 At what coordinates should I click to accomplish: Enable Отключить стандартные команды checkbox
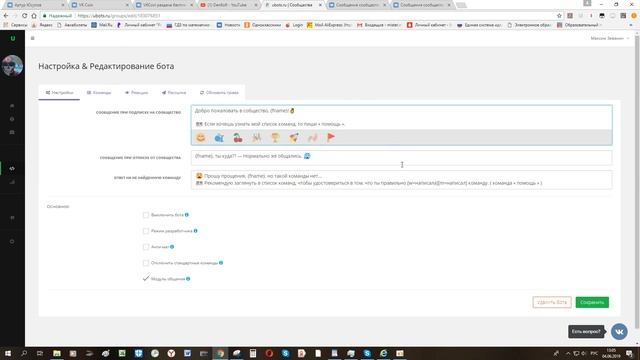pyautogui.click(x=146, y=263)
